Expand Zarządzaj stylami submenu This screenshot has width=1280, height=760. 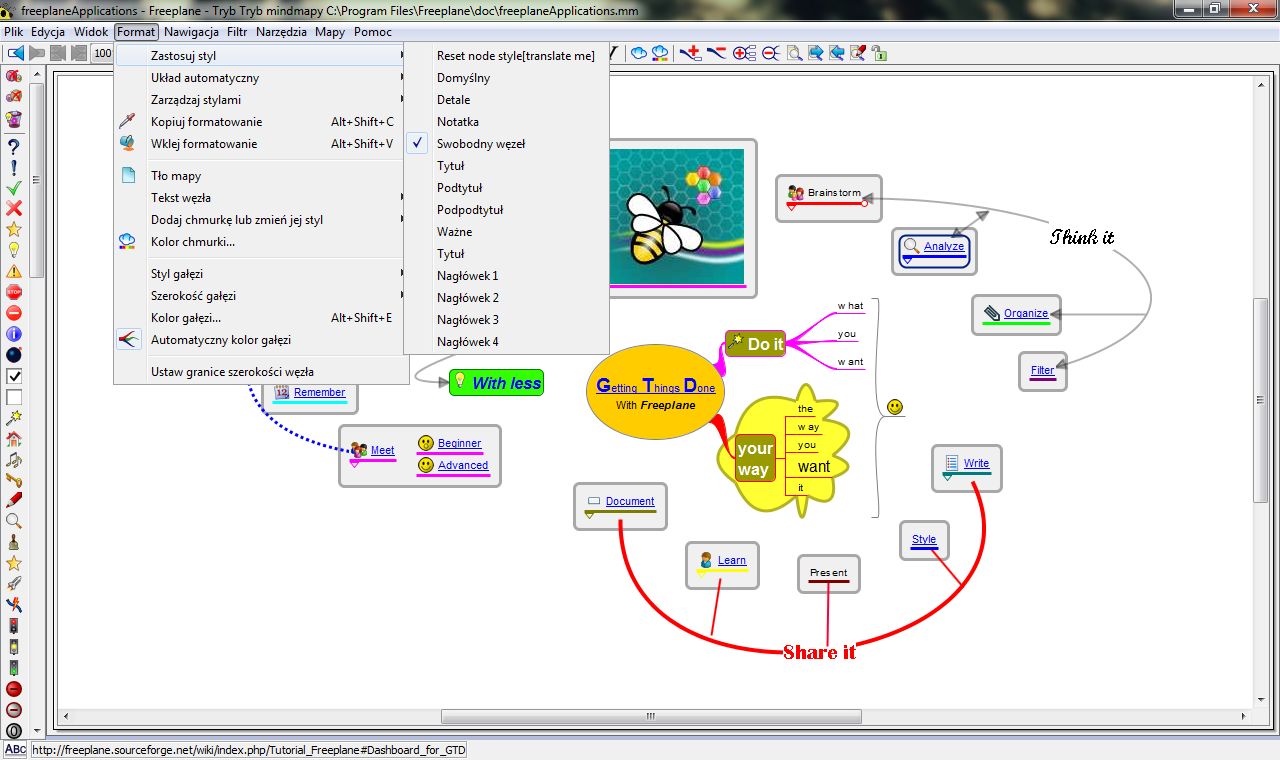261,100
